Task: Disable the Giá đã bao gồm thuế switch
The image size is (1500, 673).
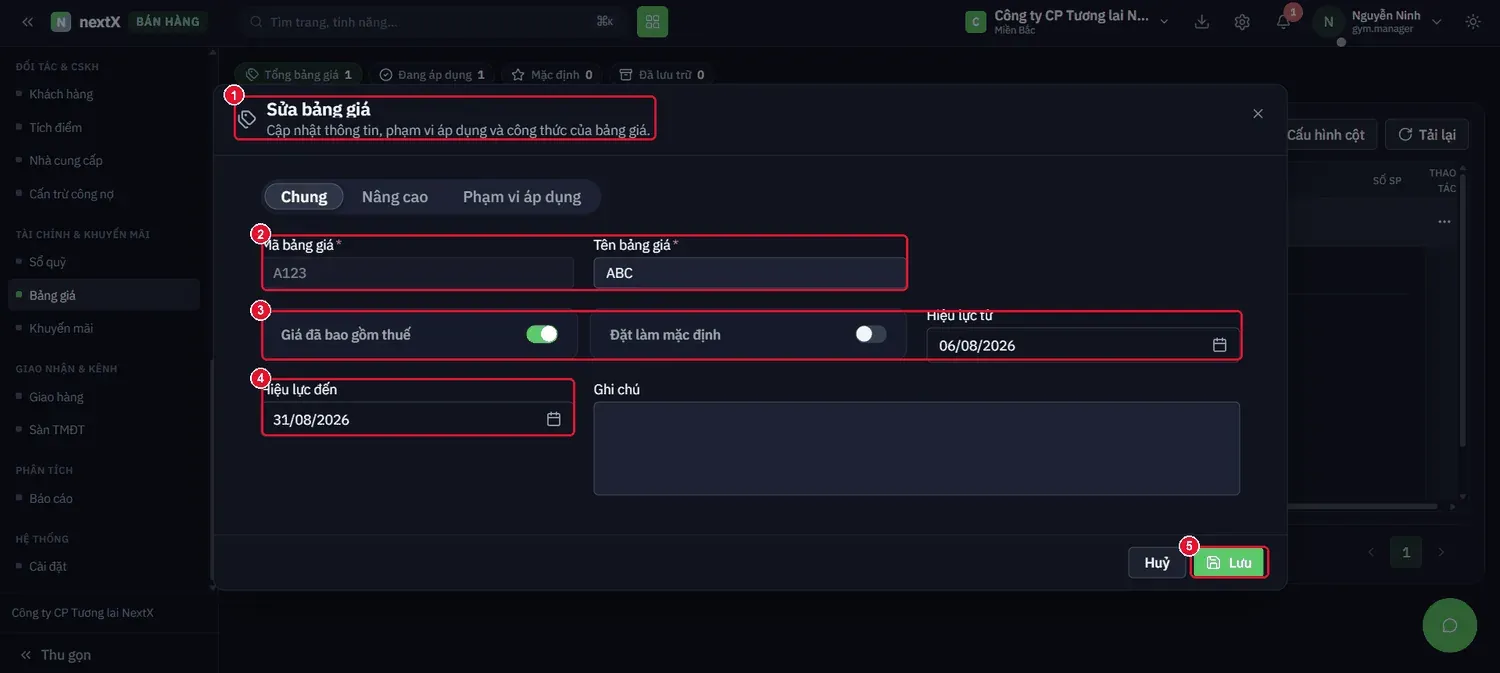Action: [542, 334]
